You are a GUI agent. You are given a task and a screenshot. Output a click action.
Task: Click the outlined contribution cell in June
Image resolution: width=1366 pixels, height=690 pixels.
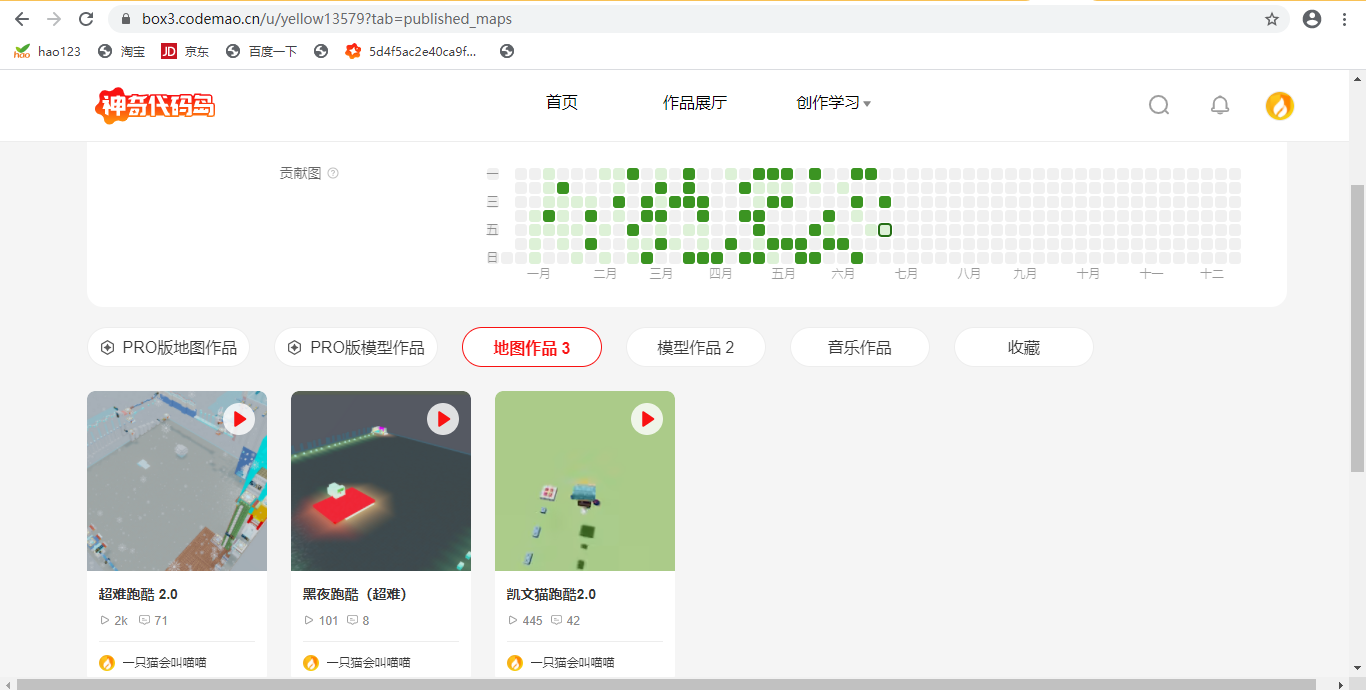point(885,230)
